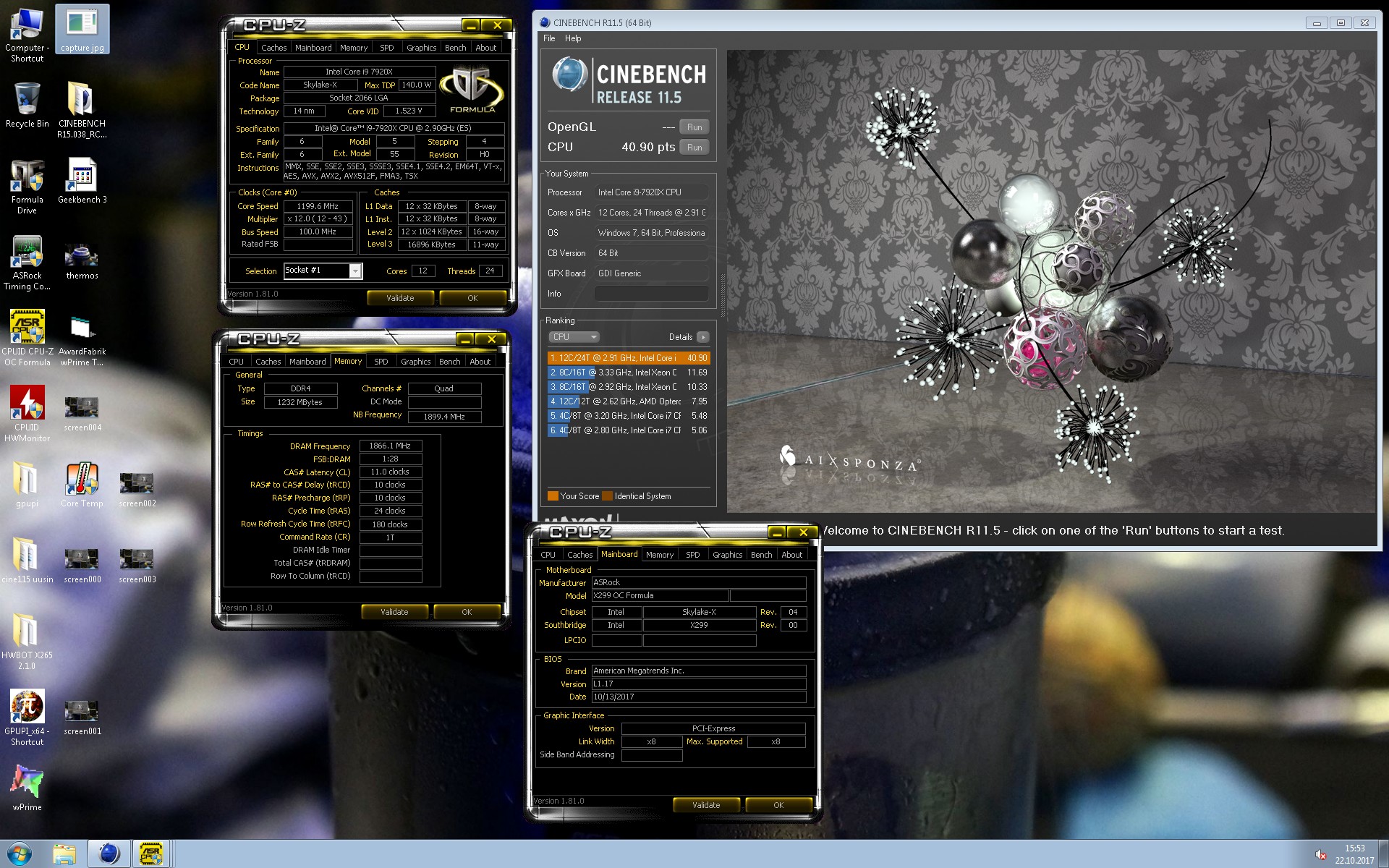The width and height of the screenshot is (1389, 868).
Task: Open the CINEBENCH R15.038_RC folder icon
Action: [82, 110]
